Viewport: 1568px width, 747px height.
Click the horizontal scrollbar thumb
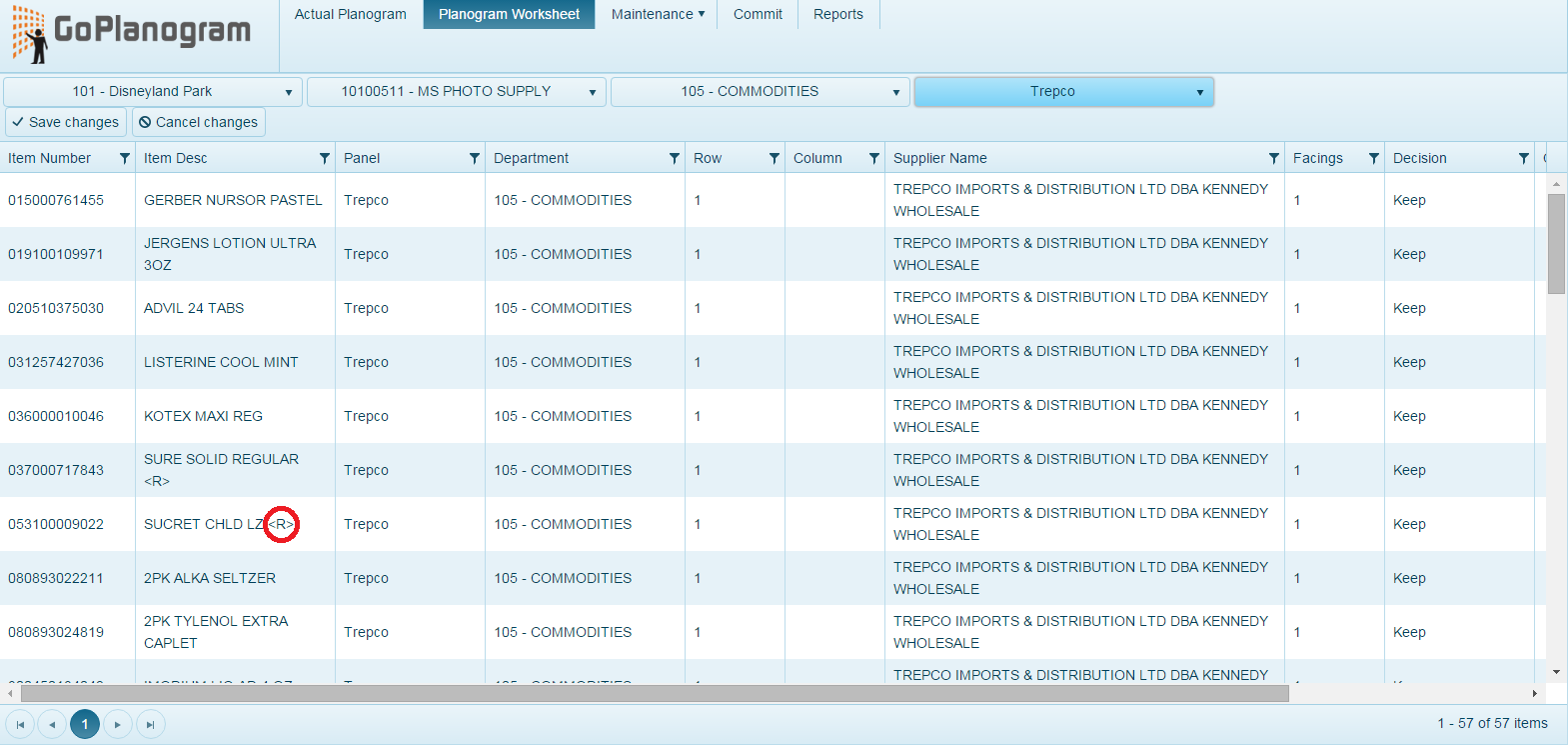(655, 693)
